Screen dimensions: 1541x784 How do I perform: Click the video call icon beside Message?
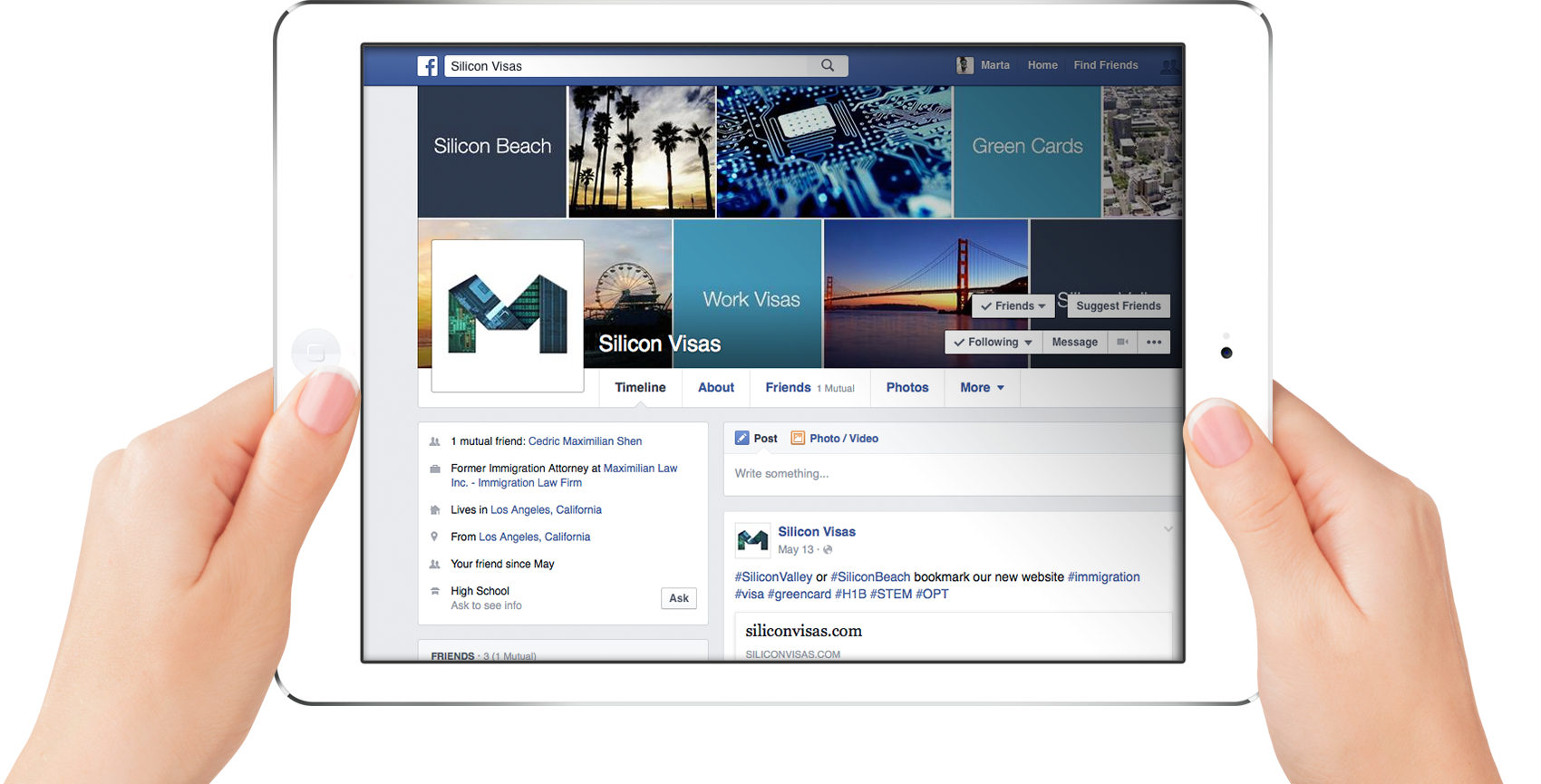click(1122, 342)
